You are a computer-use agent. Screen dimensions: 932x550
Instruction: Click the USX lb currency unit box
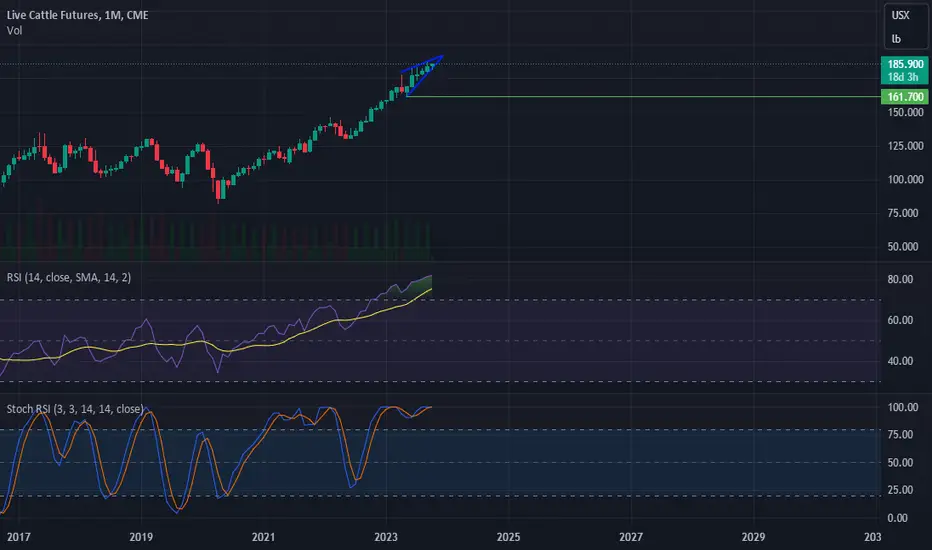coord(905,27)
